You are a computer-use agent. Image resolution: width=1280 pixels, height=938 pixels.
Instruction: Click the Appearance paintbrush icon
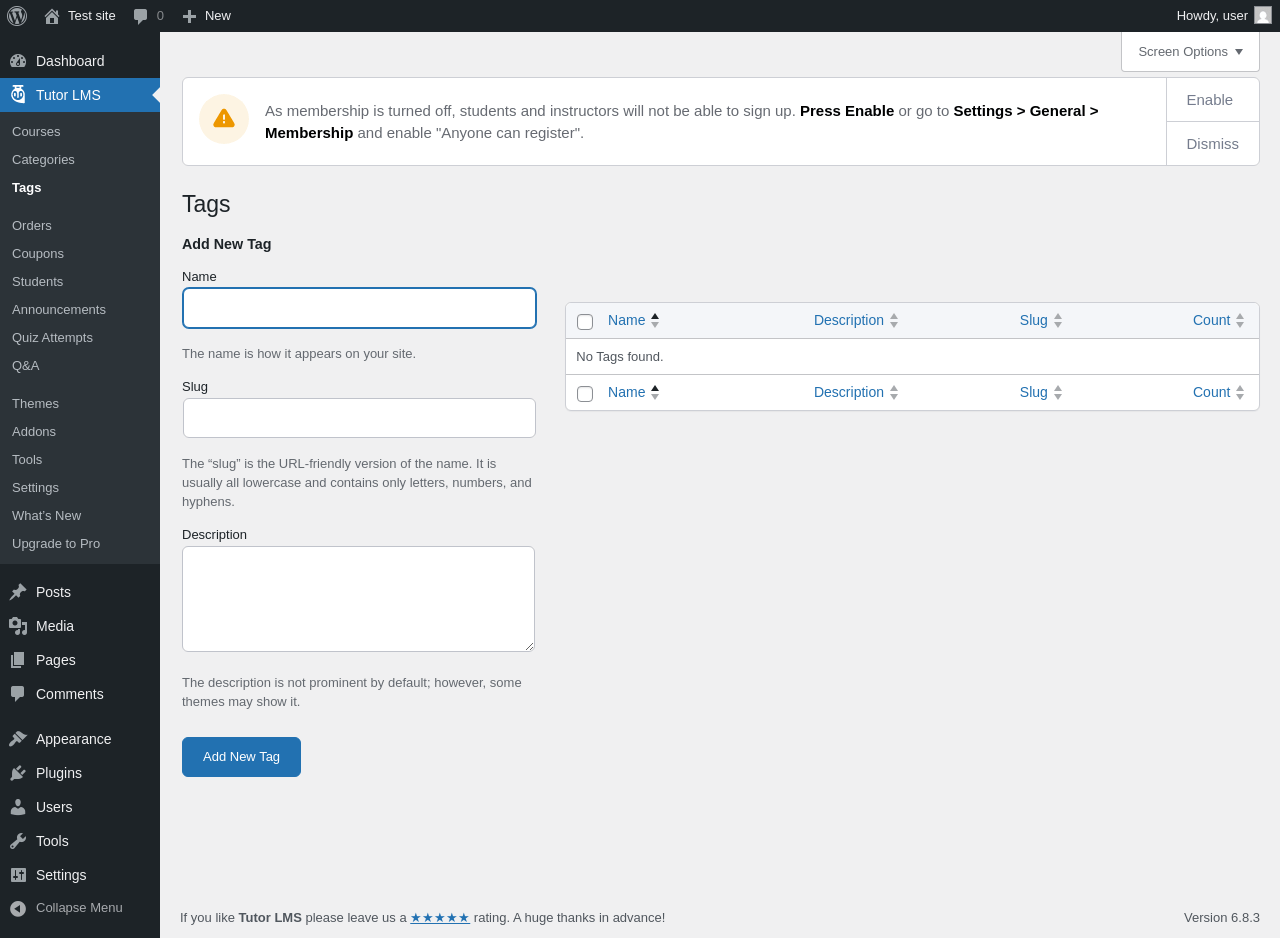(x=18, y=739)
